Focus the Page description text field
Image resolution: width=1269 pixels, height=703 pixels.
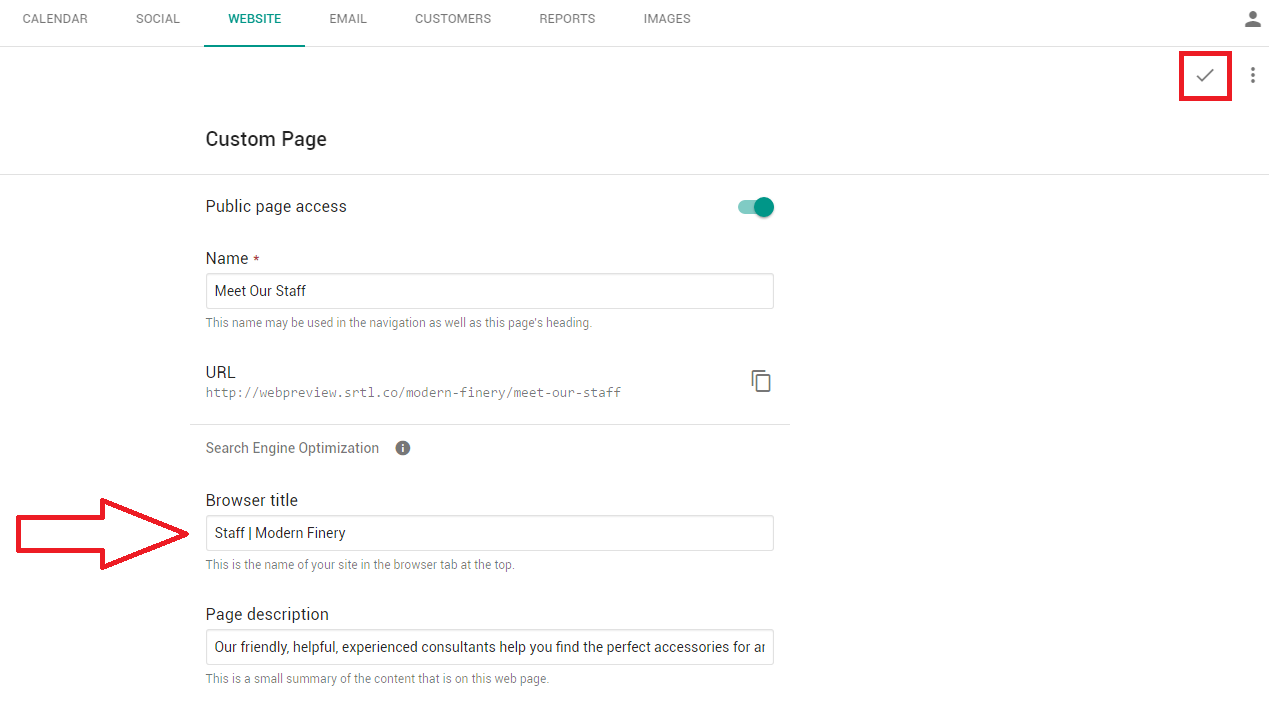490,647
